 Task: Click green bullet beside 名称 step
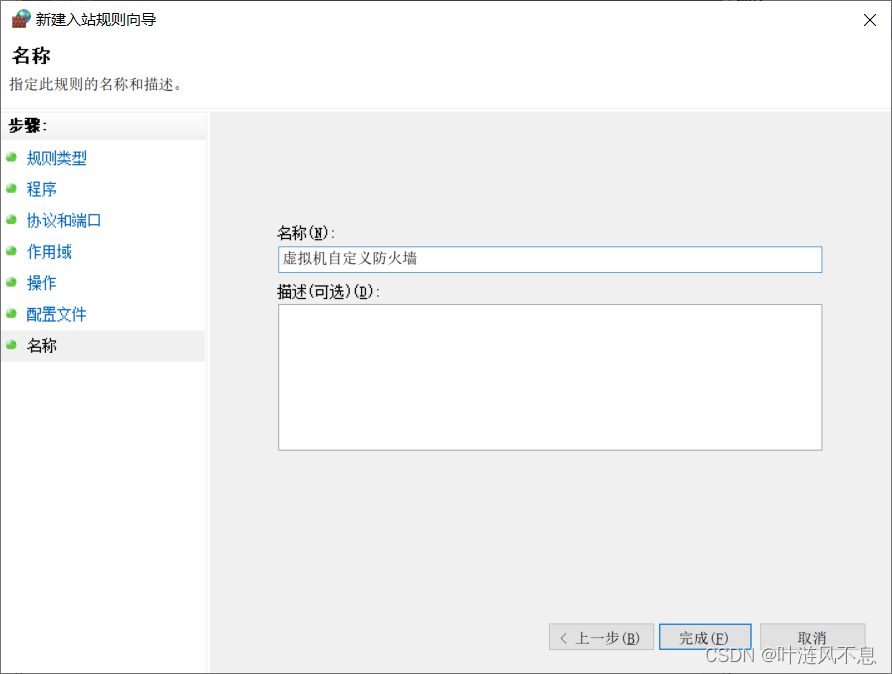11,345
